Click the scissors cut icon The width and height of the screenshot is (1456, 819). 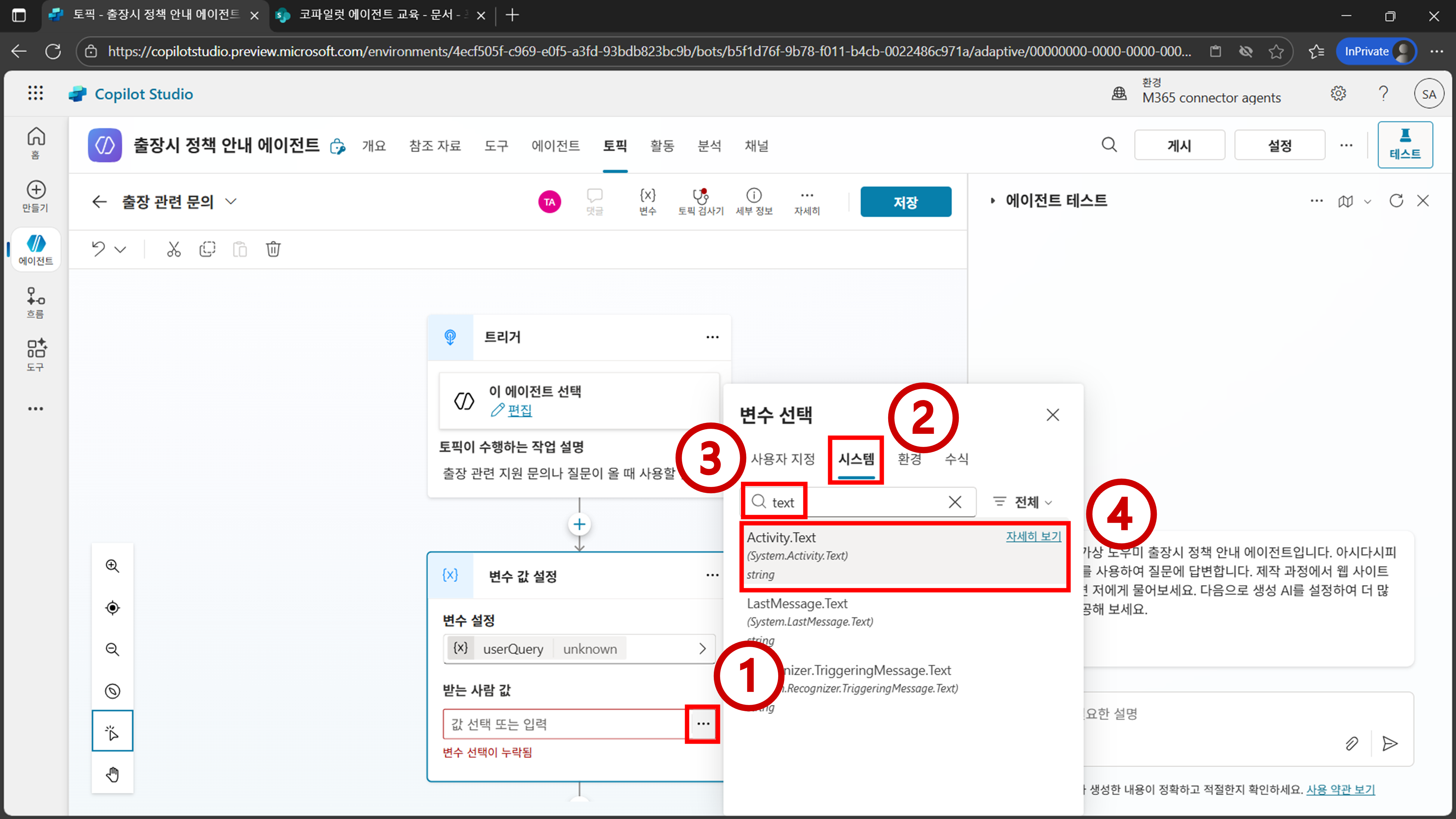tap(174, 249)
